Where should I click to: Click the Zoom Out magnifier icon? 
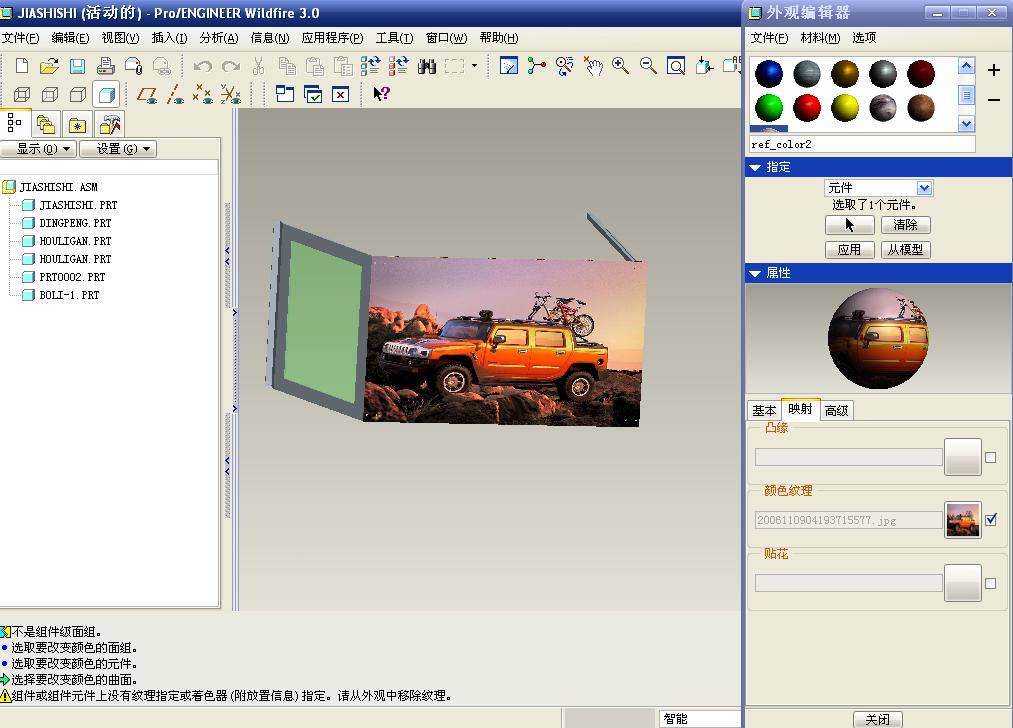pyautogui.click(x=648, y=66)
